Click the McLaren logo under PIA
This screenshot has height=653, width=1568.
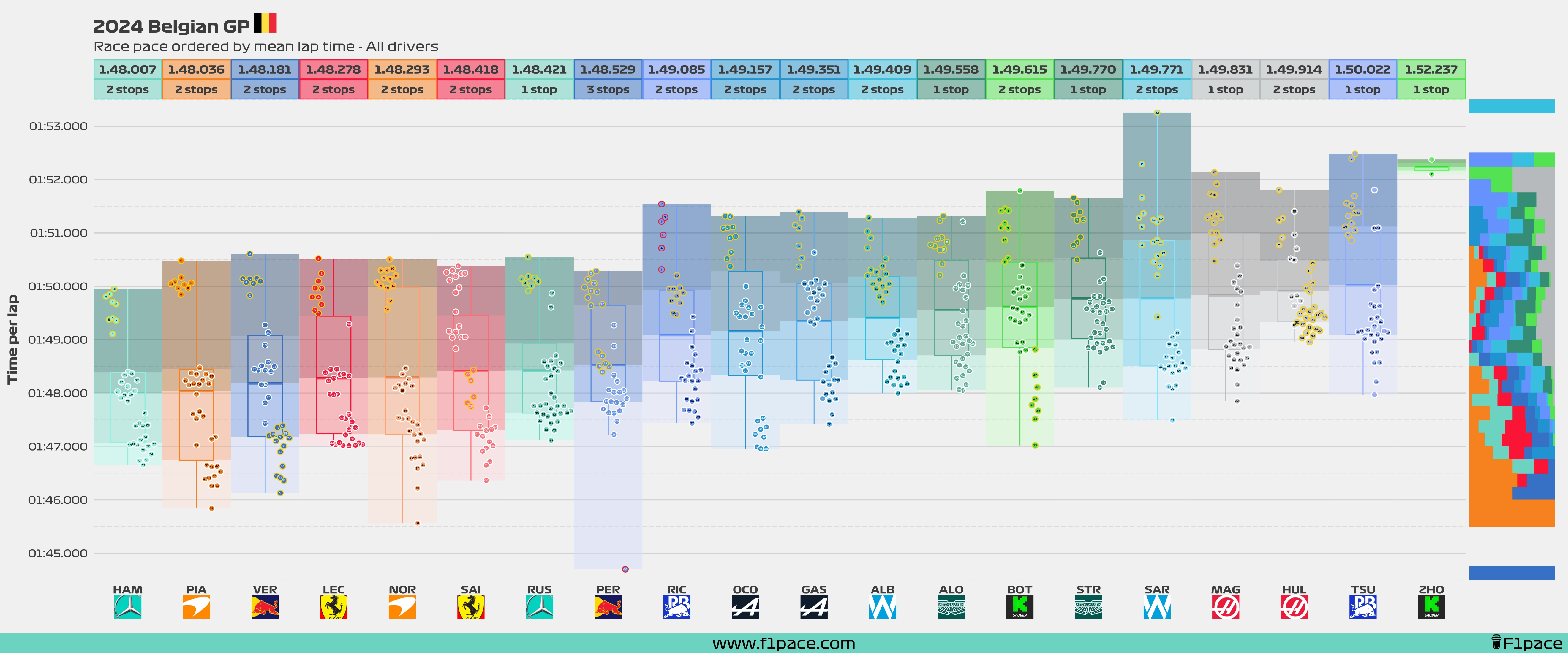[x=196, y=607]
